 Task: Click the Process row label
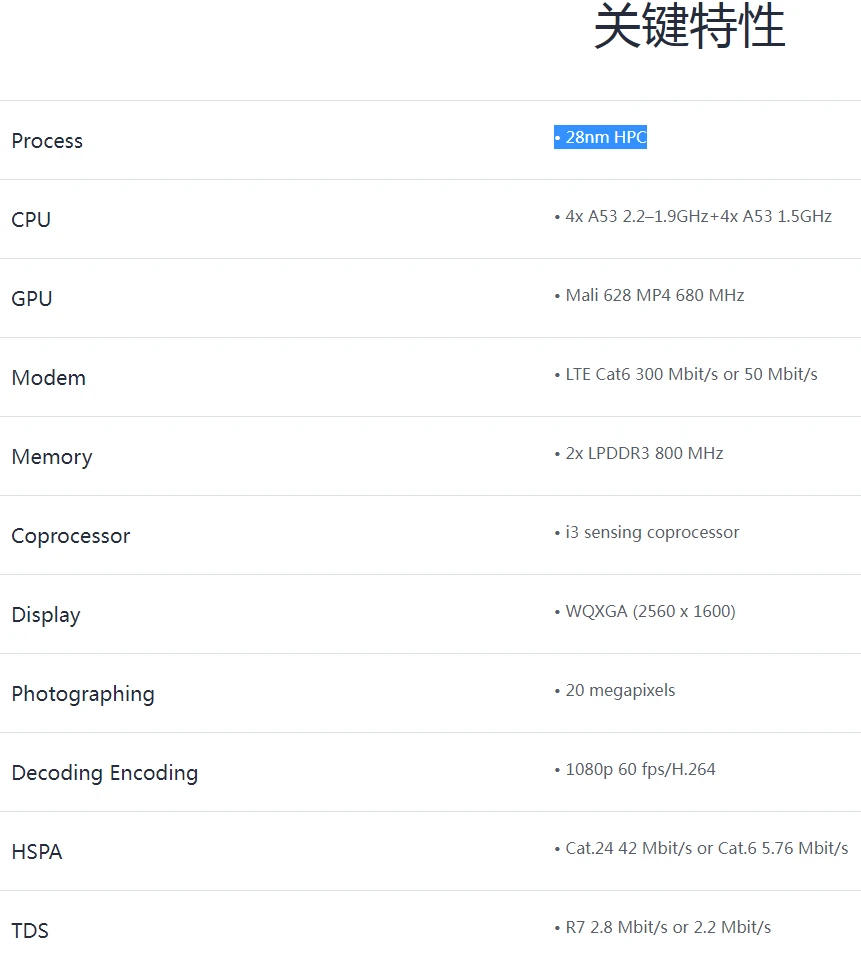[x=47, y=141]
